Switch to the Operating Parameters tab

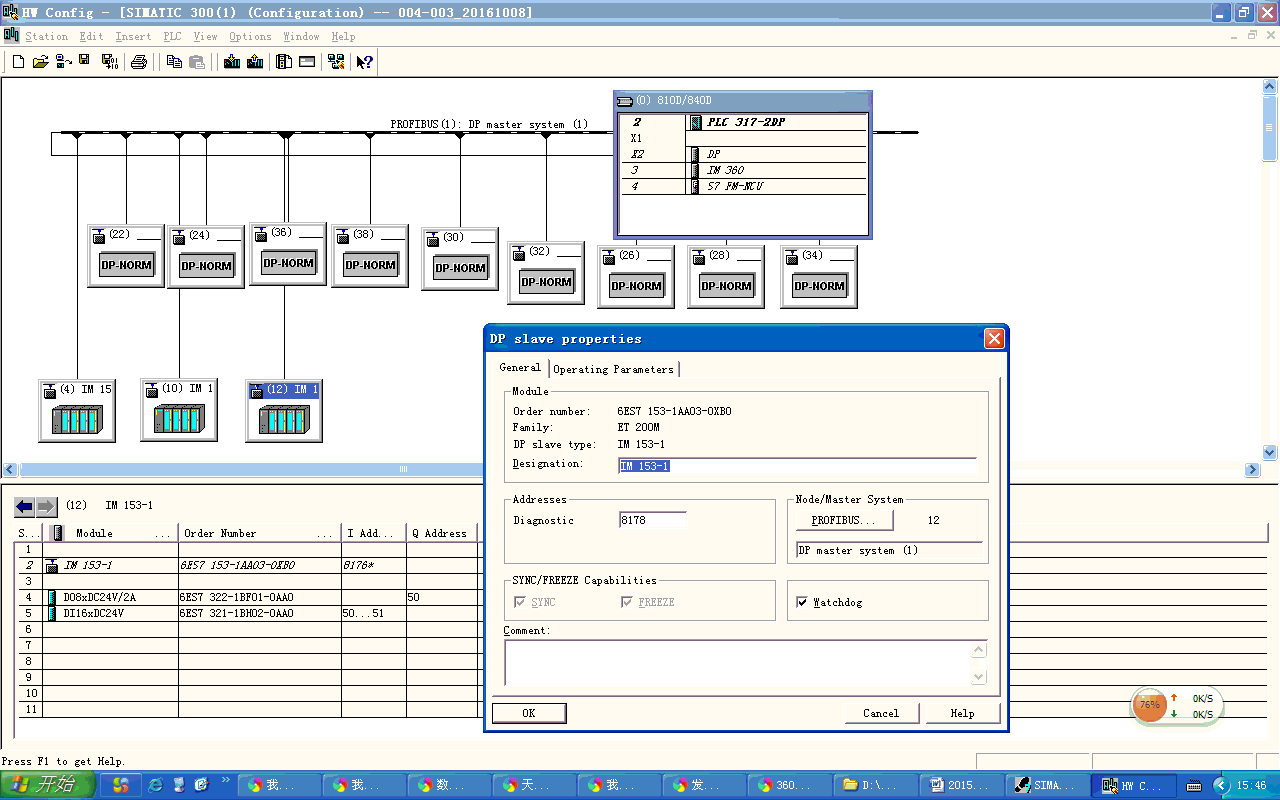pos(613,369)
